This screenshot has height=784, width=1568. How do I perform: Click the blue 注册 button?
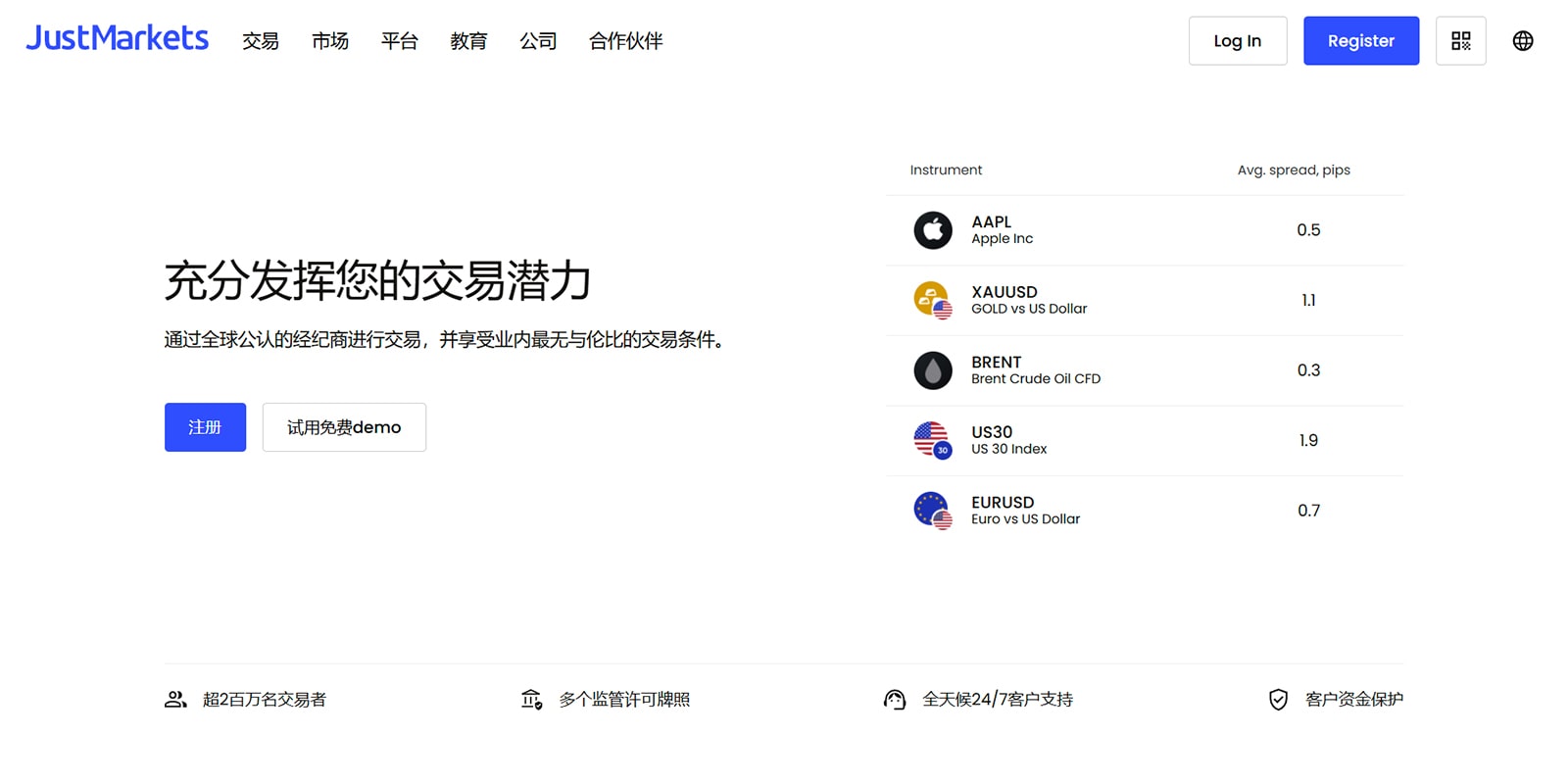pos(205,427)
